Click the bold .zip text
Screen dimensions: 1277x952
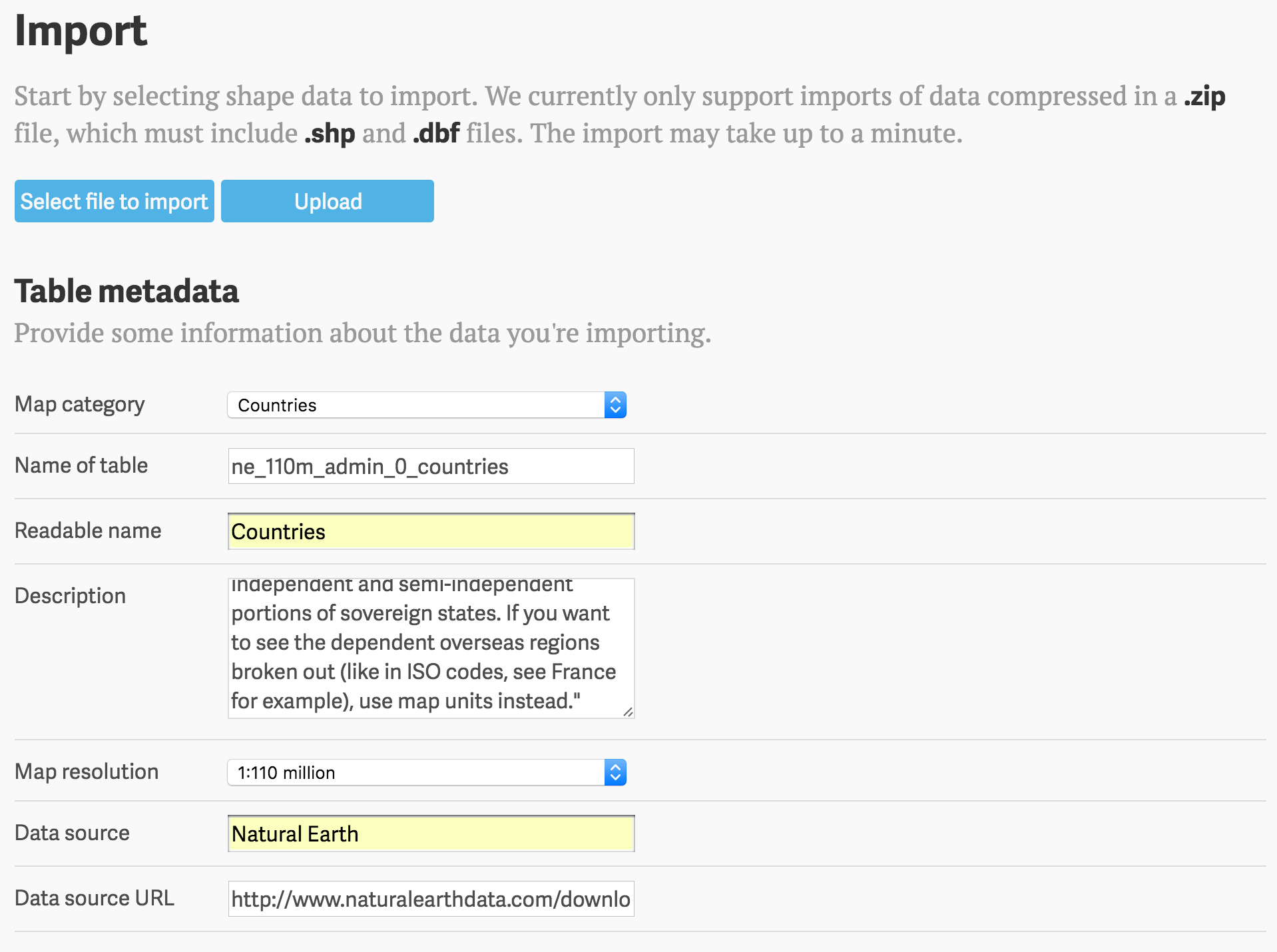(1204, 97)
